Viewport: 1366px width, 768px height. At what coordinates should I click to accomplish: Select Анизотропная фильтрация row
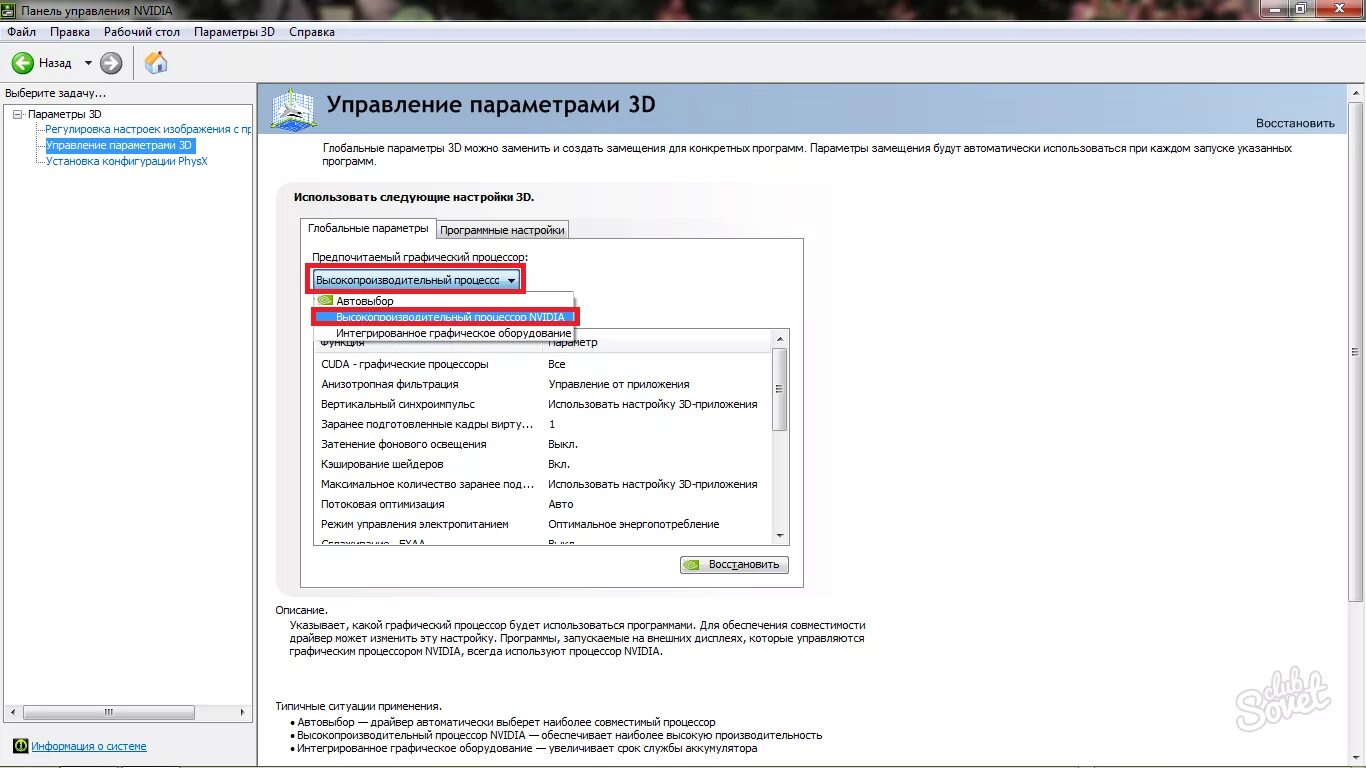543,384
